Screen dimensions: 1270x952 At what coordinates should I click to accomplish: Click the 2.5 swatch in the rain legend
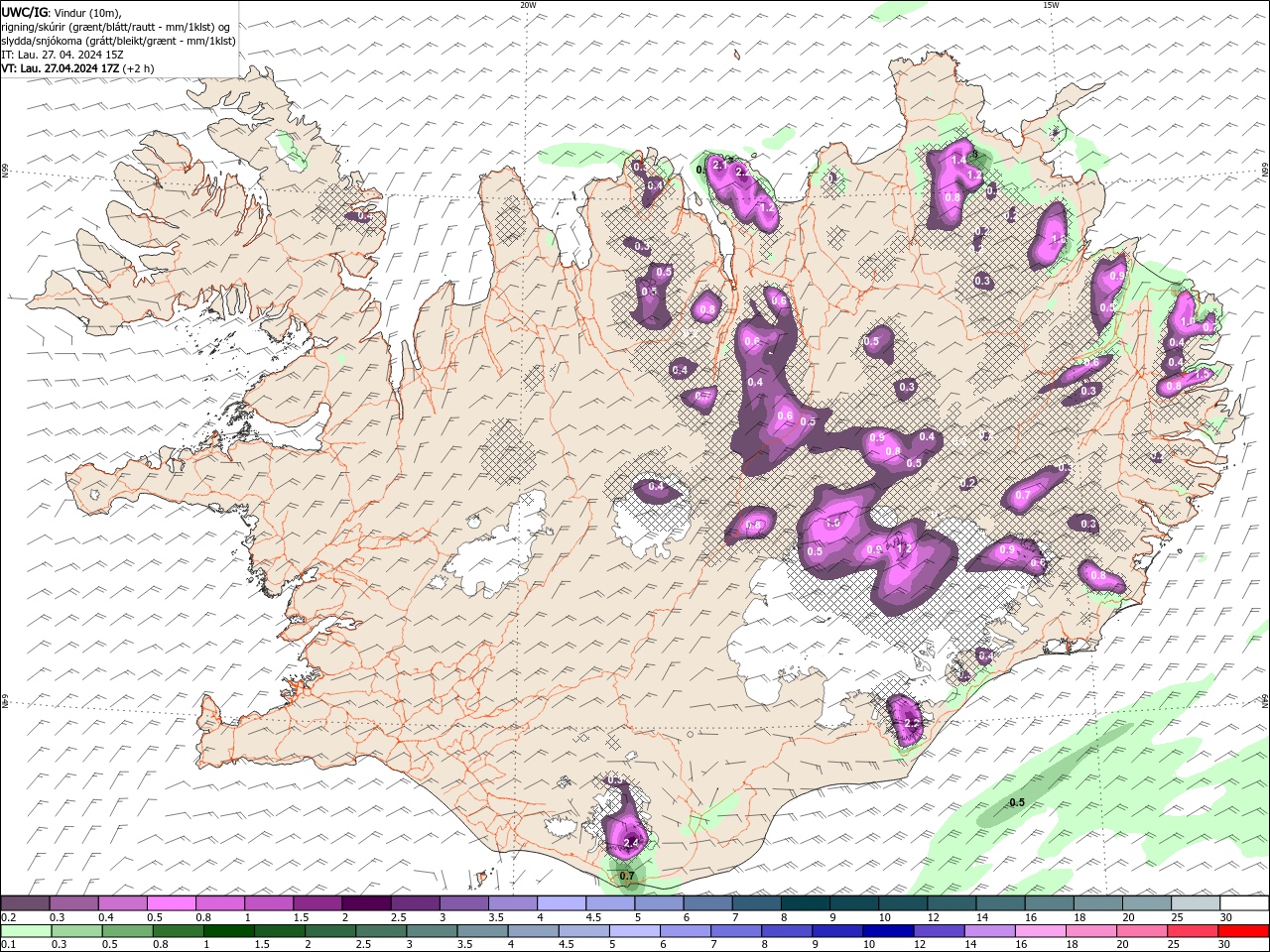coord(381,931)
